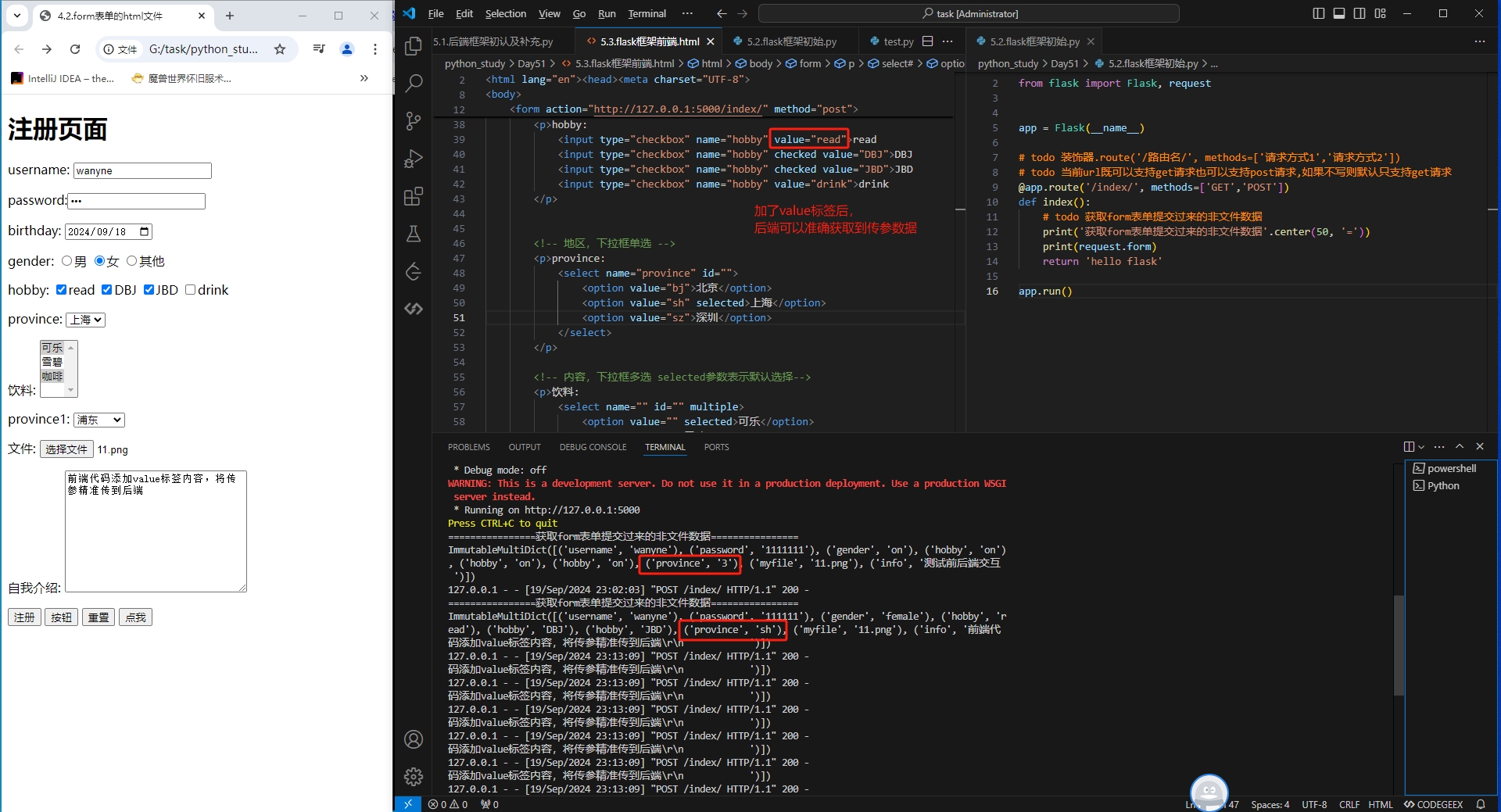Switch to the DEBUG CONSOLE panel tab
The height and width of the screenshot is (812, 1501).
pos(593,447)
